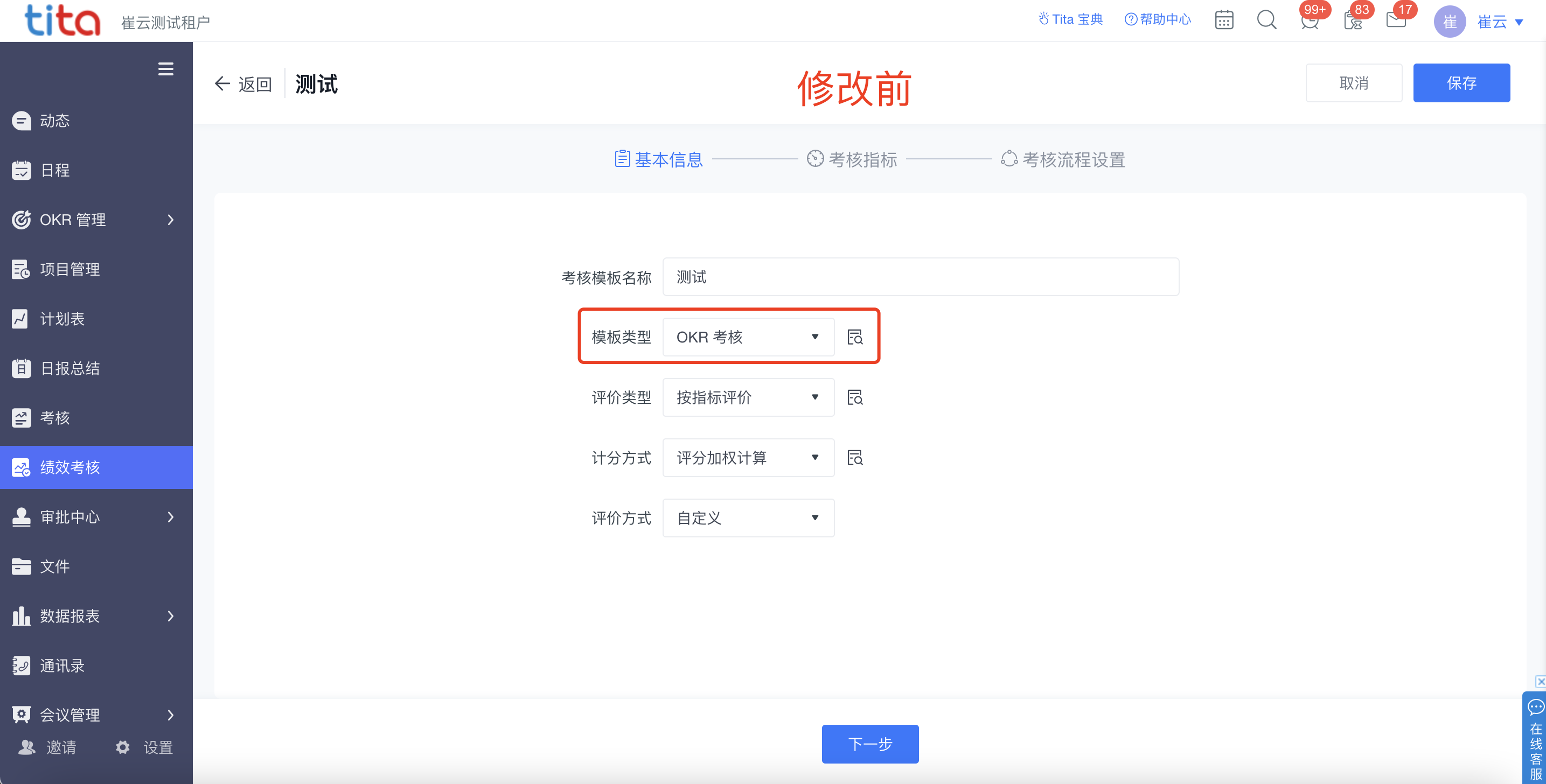The image size is (1546, 784).
Task: Click the 下一步 button
Action: point(869,744)
